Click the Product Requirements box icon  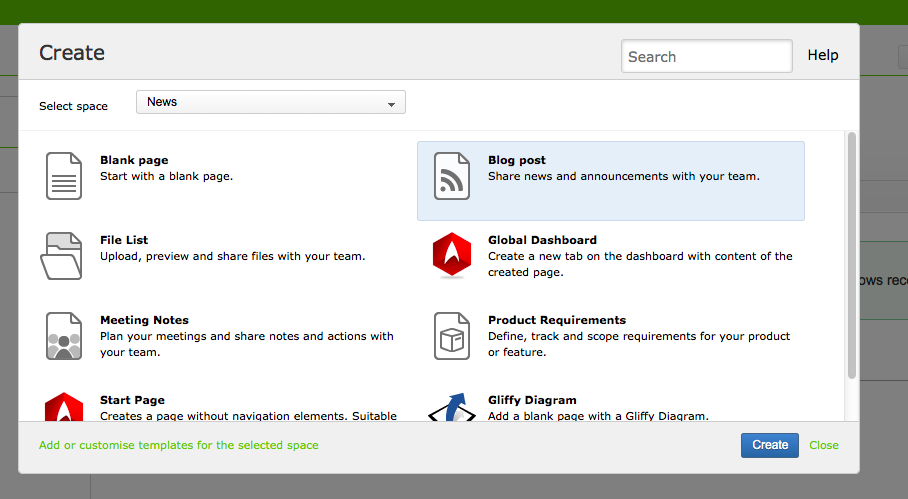(452, 336)
